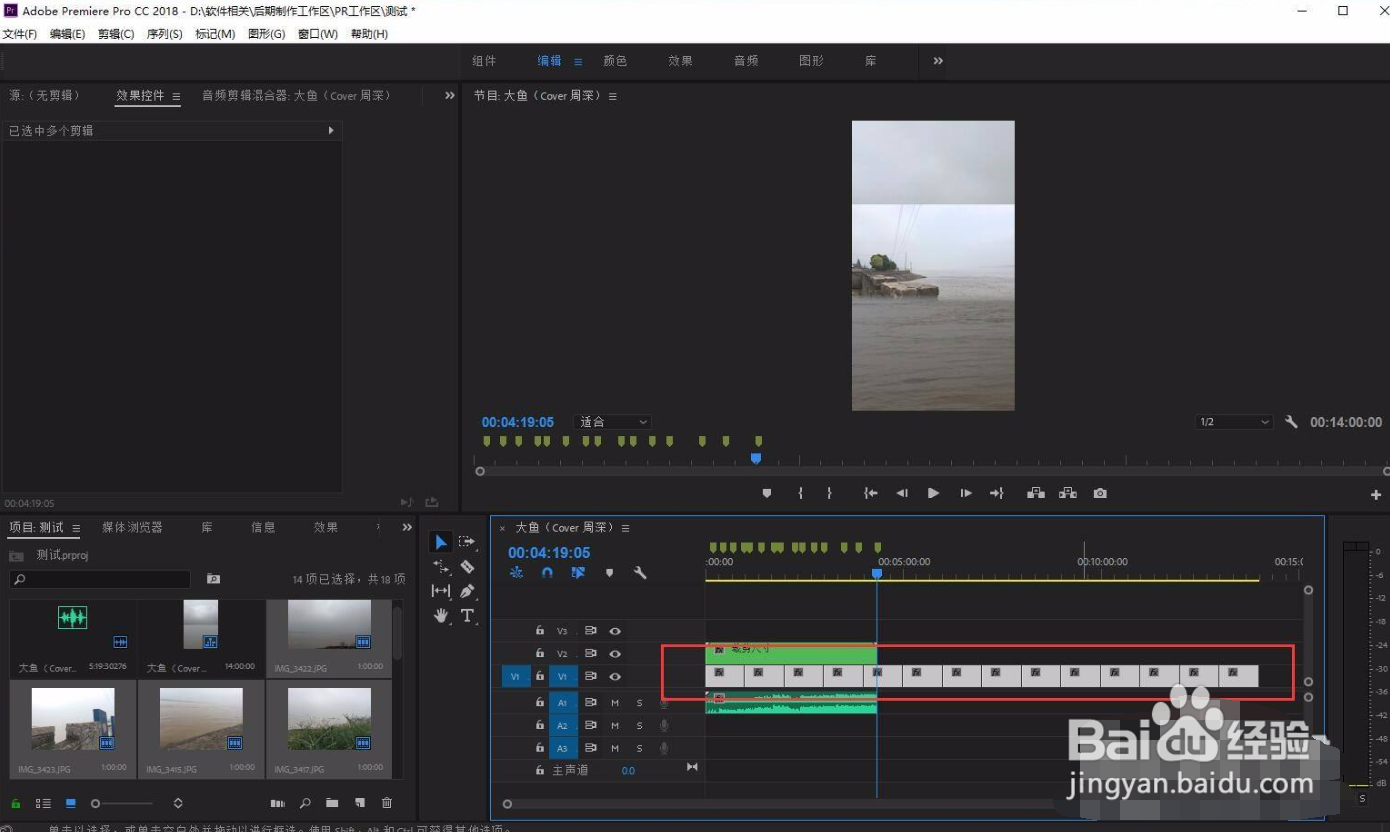This screenshot has height=832, width=1390.
Task: Play the program monitor sequence
Action: (933, 493)
